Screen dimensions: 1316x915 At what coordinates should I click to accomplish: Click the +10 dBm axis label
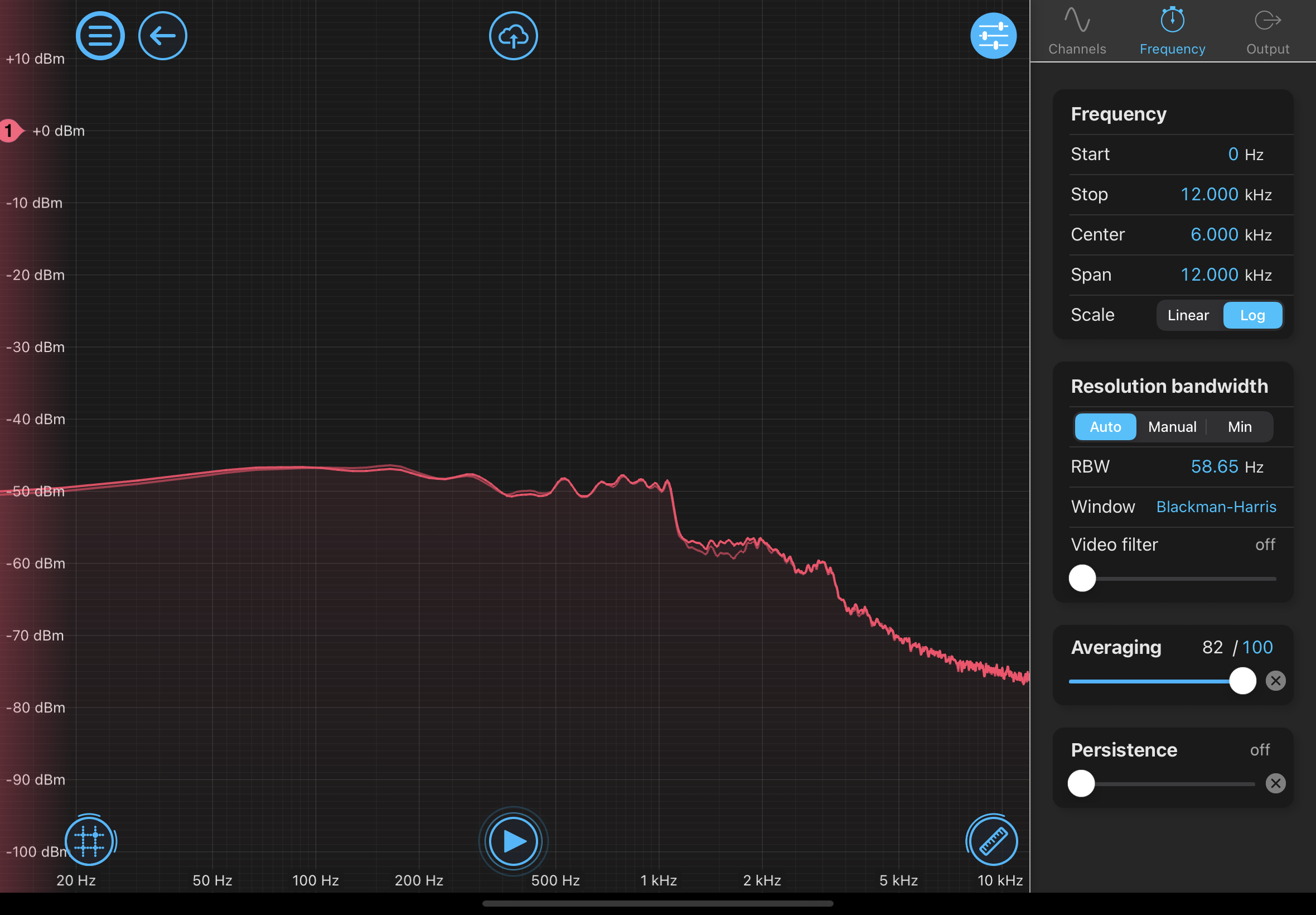pyautogui.click(x=35, y=59)
